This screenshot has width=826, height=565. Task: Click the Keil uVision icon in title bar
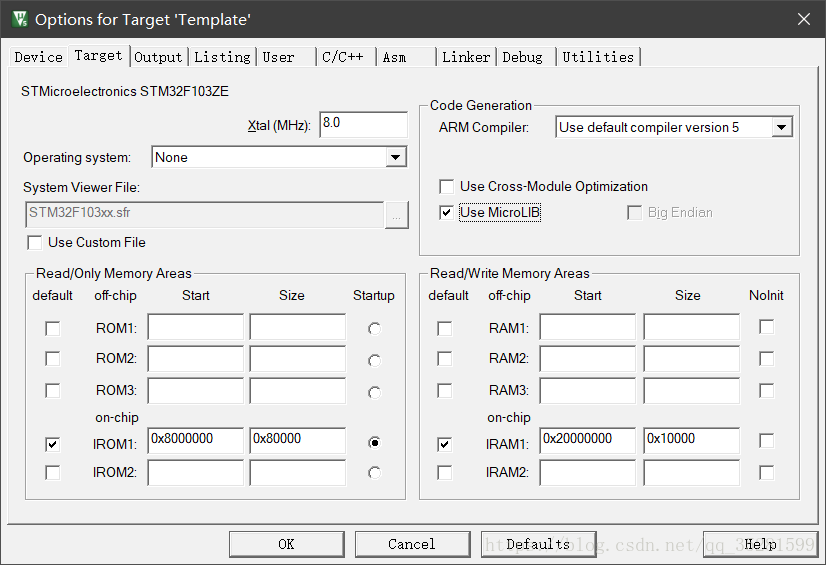pos(20,19)
